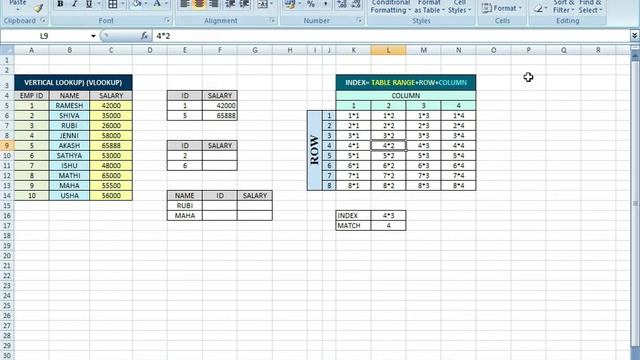Screen dimensions: 640x360
Task: Select the MATCH label cell
Action: click(353, 226)
